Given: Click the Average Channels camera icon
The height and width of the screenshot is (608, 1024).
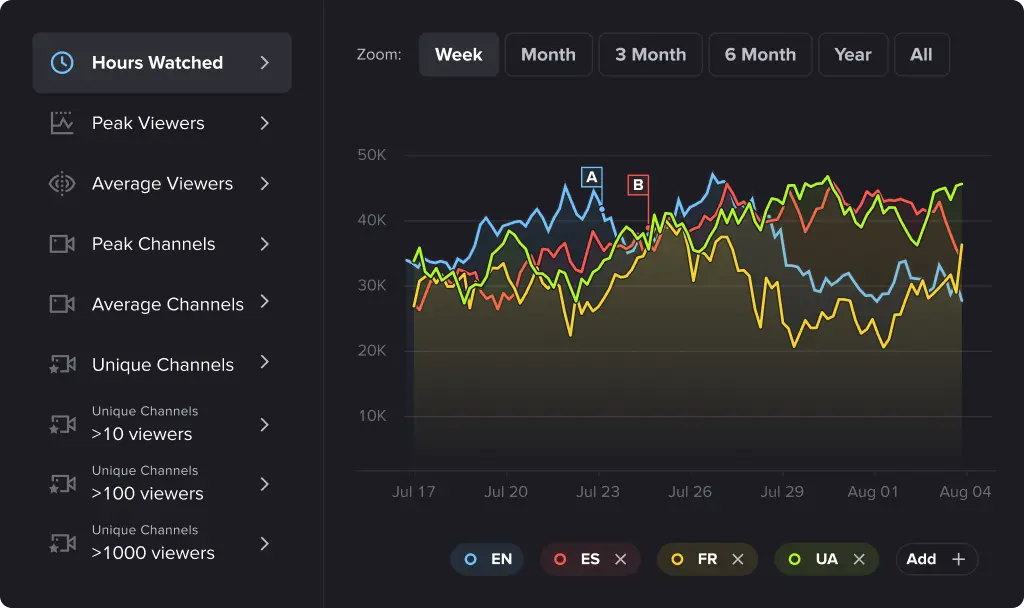Looking at the screenshot, I should 62,304.
